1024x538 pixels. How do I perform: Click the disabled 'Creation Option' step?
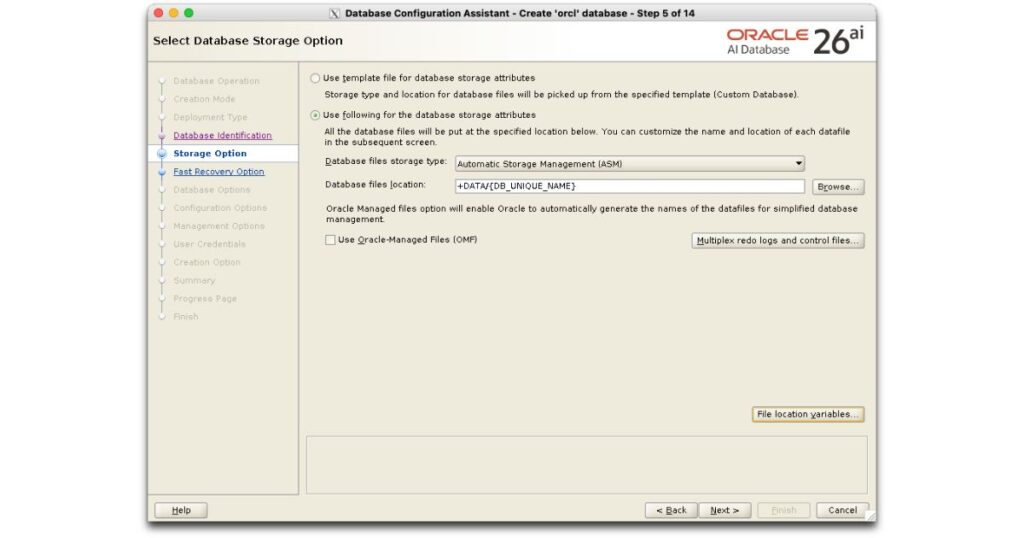pos(207,262)
